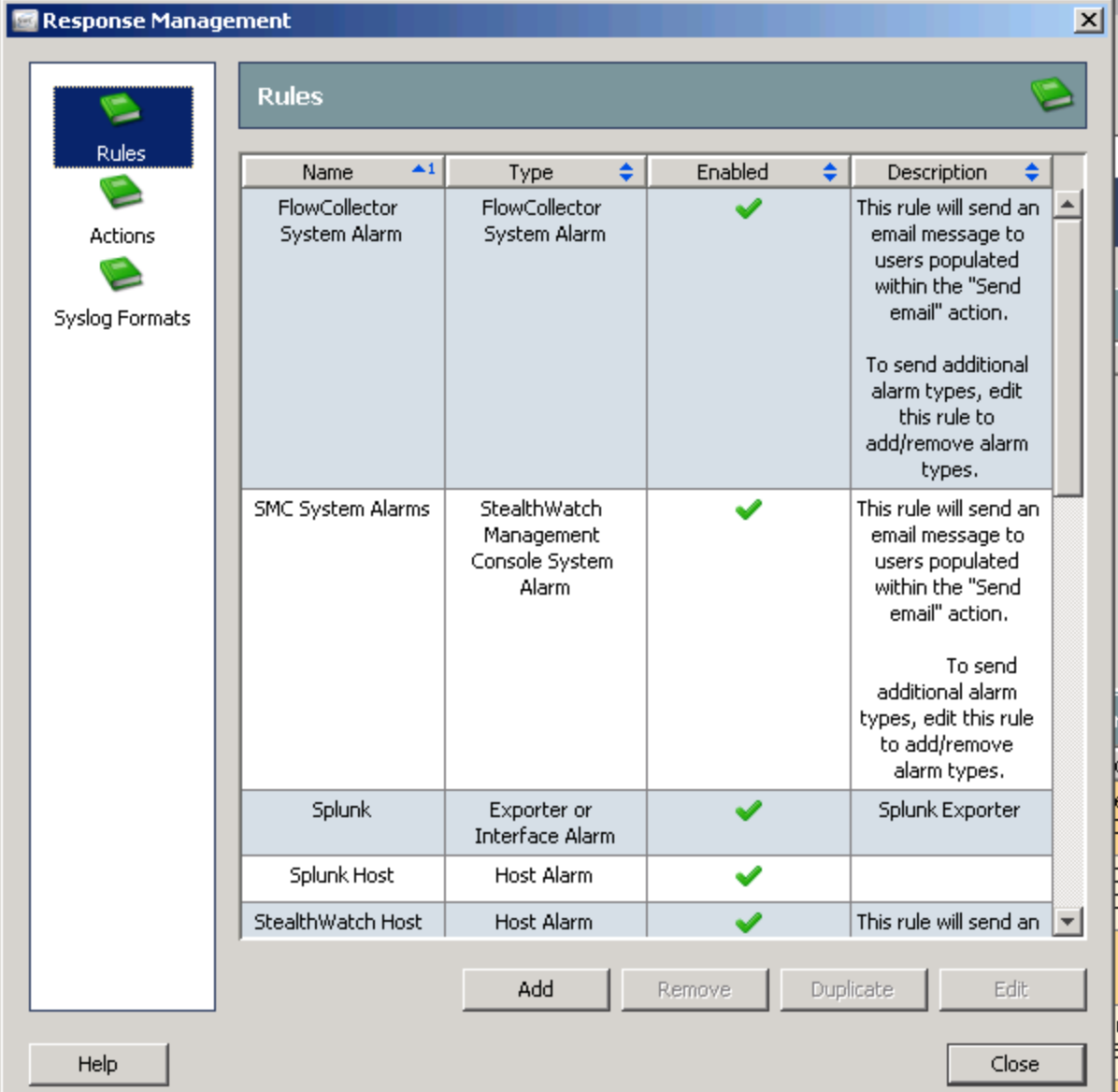Toggle Enabled checkmark for Splunk Host rule
The height and width of the screenshot is (1092, 1118).
(x=748, y=876)
